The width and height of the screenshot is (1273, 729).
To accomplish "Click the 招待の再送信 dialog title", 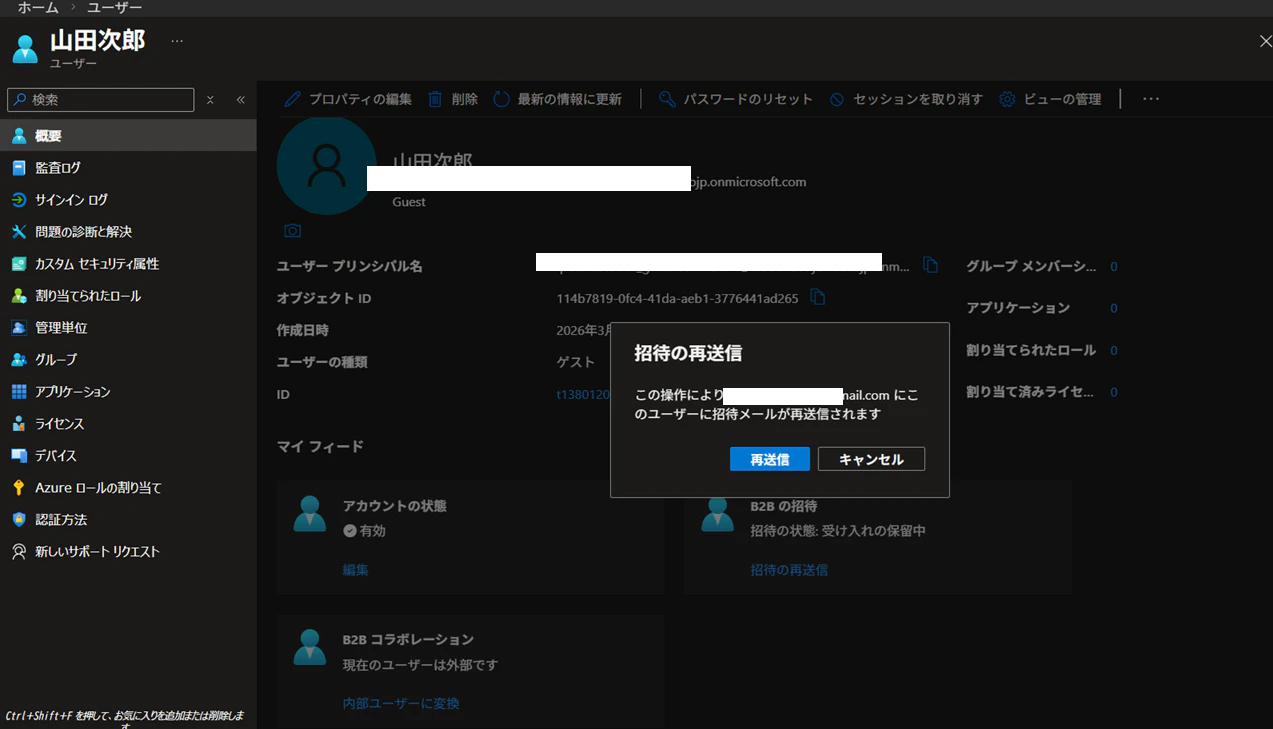I will 688,353.
